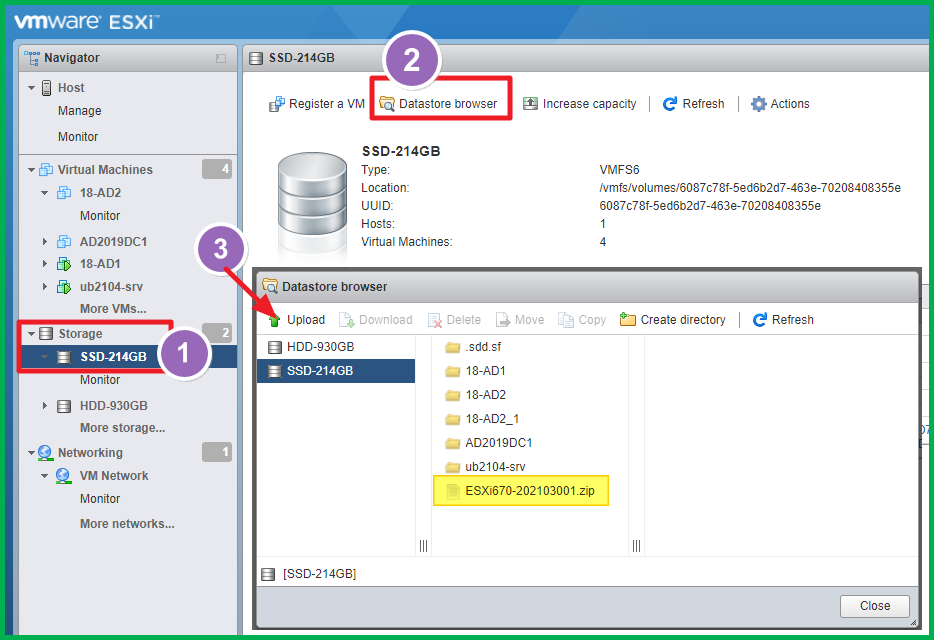
Task: Select the AD2019DC1 VM icon in Navigator
Action: [x=64, y=242]
